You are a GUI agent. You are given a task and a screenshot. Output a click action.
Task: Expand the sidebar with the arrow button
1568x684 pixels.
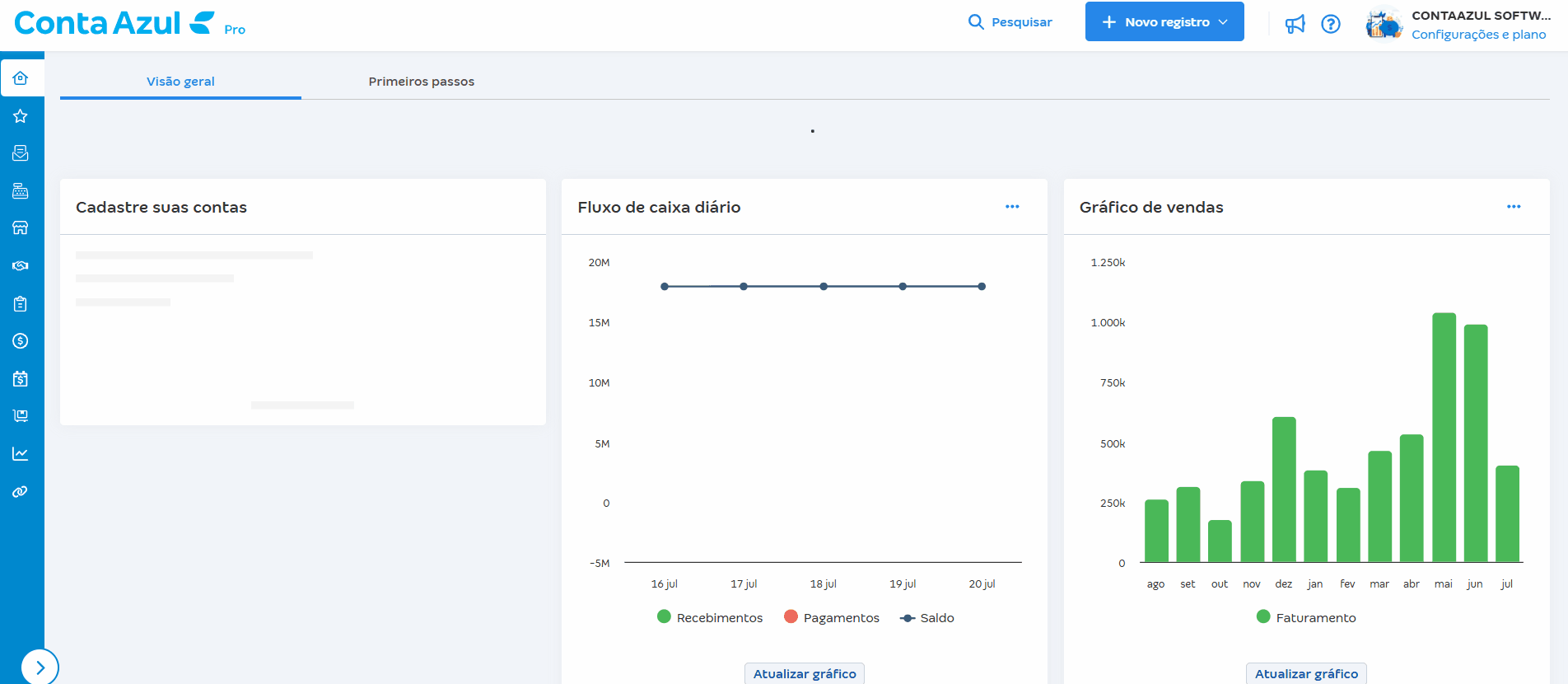pyautogui.click(x=40, y=668)
